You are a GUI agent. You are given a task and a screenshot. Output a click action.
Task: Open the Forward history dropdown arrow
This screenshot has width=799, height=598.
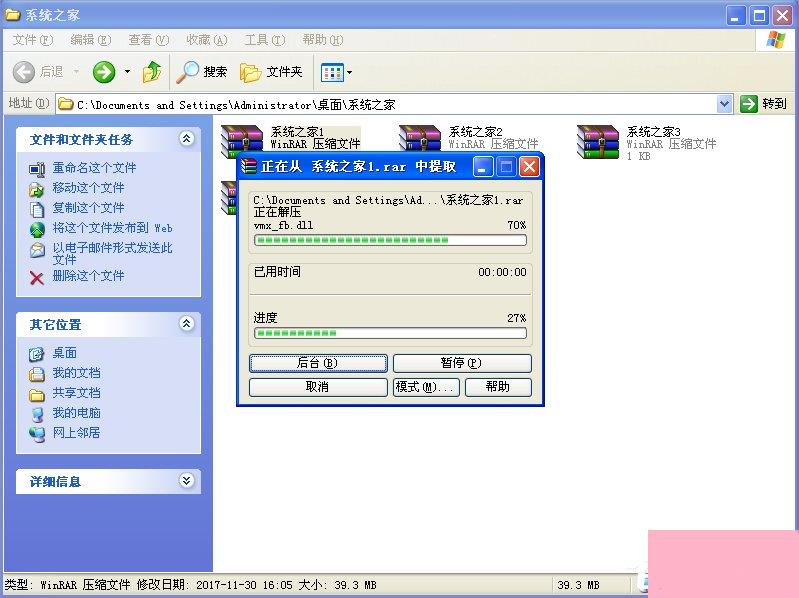(127, 72)
